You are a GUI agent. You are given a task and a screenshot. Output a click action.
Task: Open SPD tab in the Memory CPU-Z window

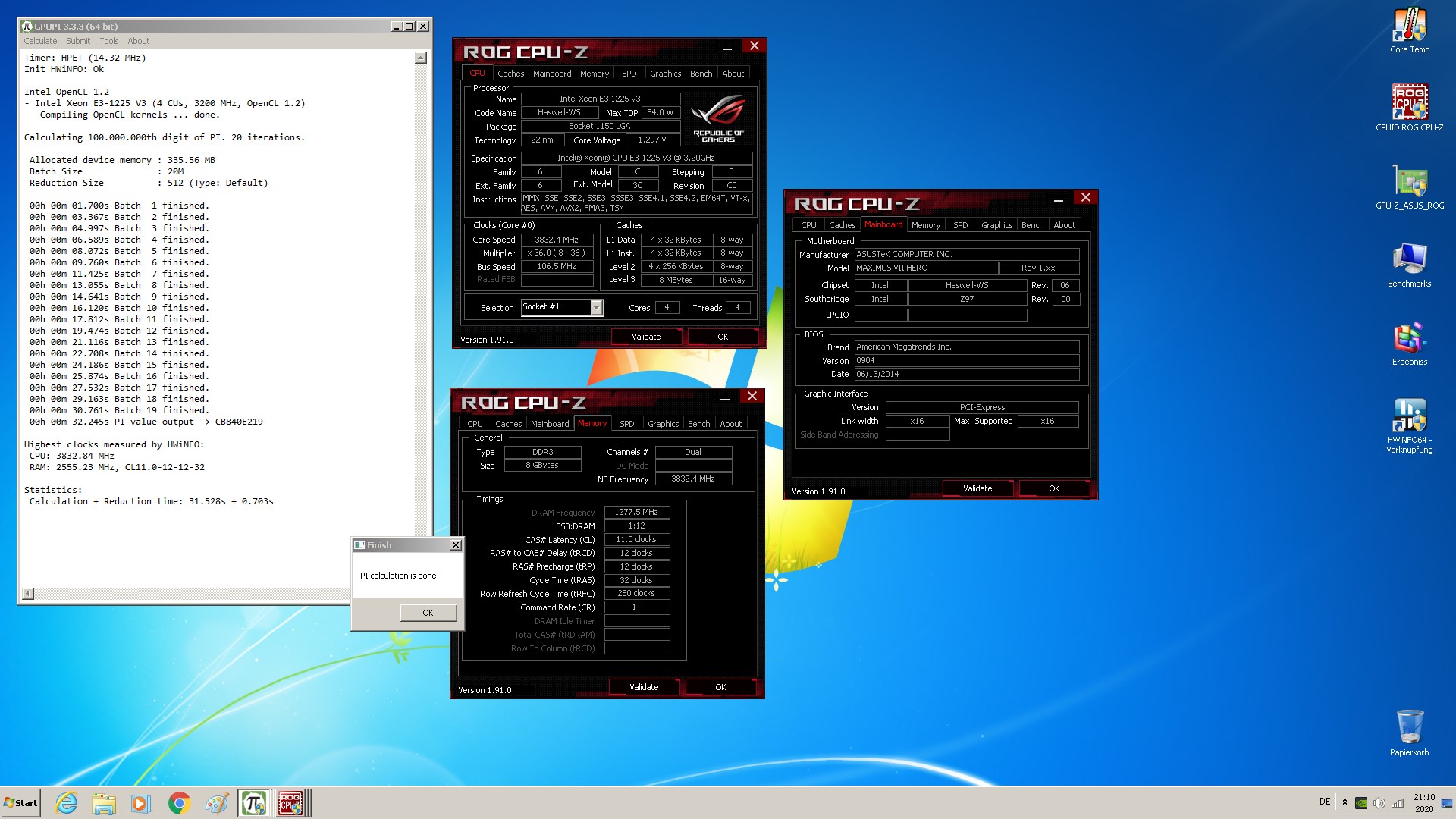(x=627, y=424)
